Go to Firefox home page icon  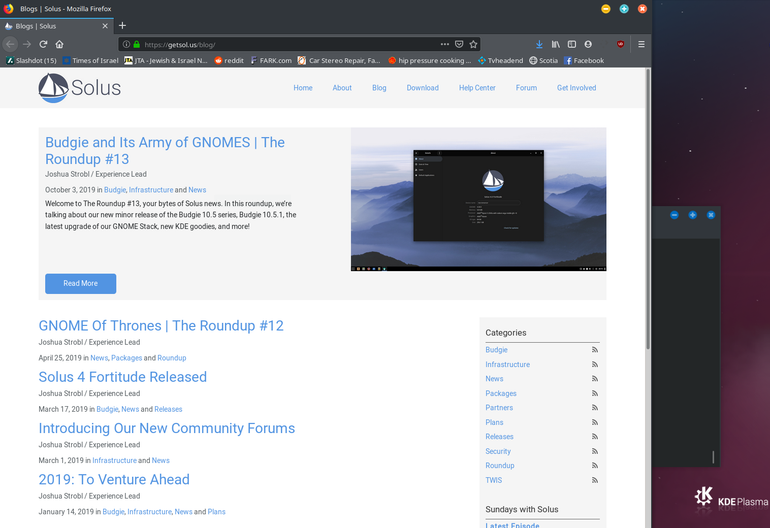59,44
